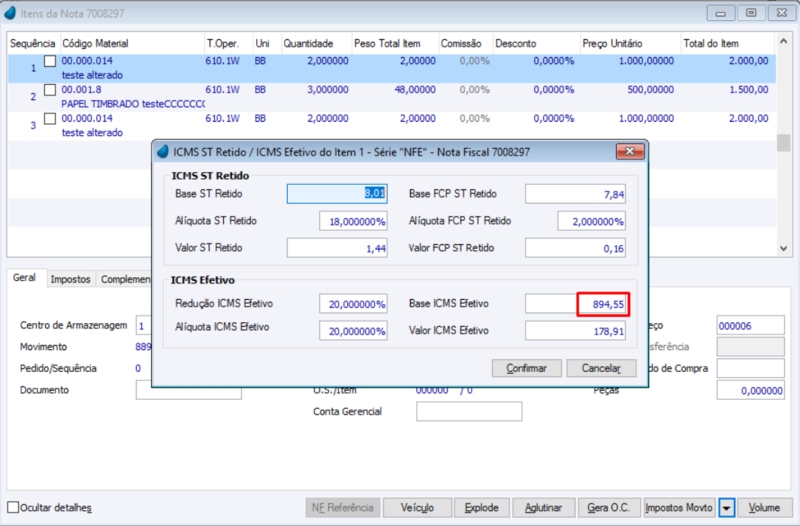Image resolution: width=800 pixels, height=526 pixels.
Task: Select the Geral tab
Action: point(24,278)
